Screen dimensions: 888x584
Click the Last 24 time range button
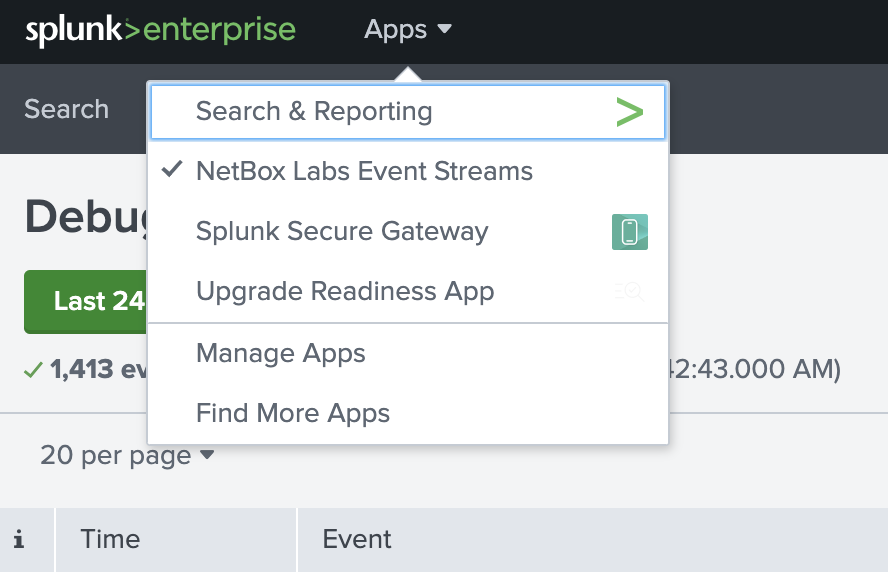pyautogui.click(x=86, y=301)
